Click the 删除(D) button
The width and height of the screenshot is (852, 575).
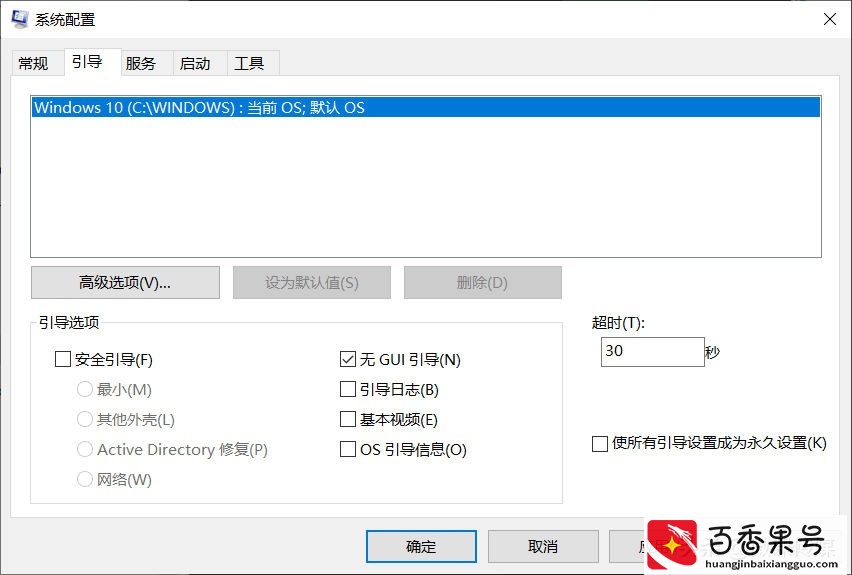click(483, 282)
